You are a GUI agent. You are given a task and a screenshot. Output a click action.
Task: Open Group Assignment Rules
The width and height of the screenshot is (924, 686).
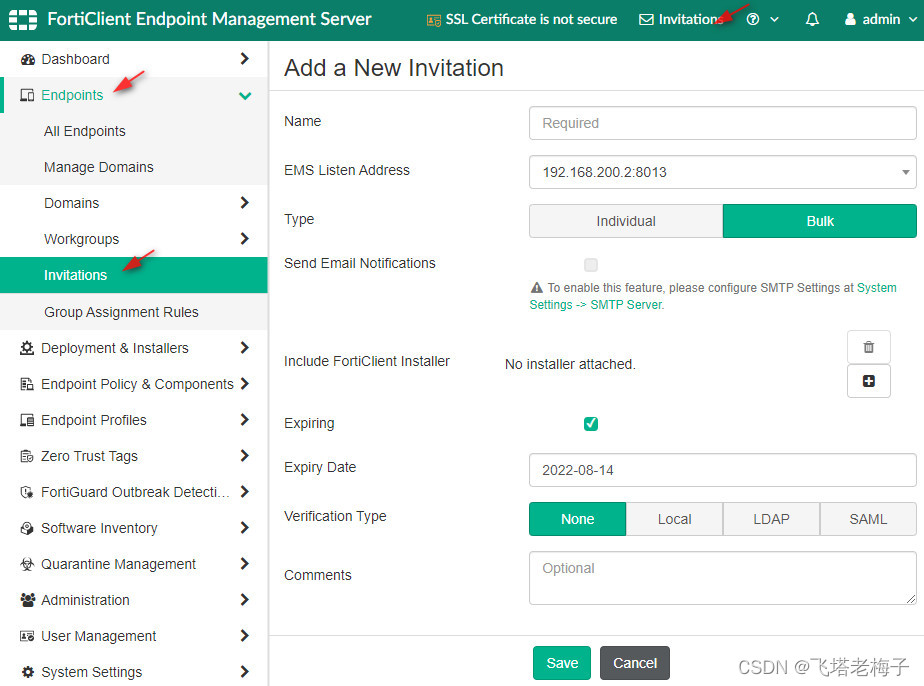point(121,312)
